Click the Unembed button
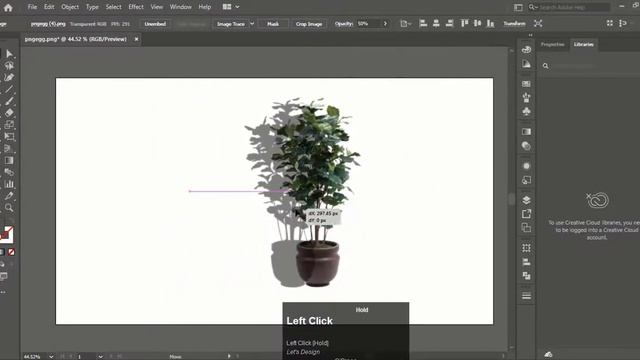The image size is (640, 360). [155, 24]
